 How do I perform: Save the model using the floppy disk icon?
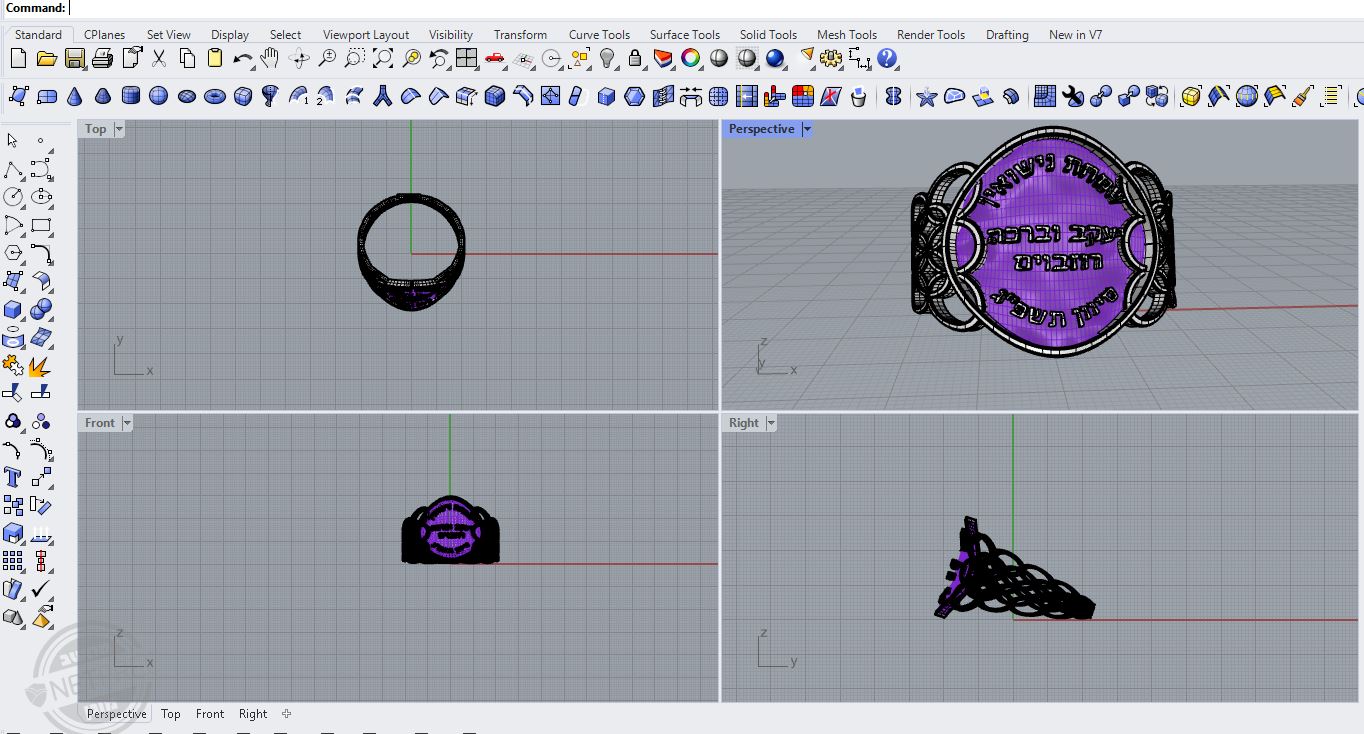coord(75,60)
